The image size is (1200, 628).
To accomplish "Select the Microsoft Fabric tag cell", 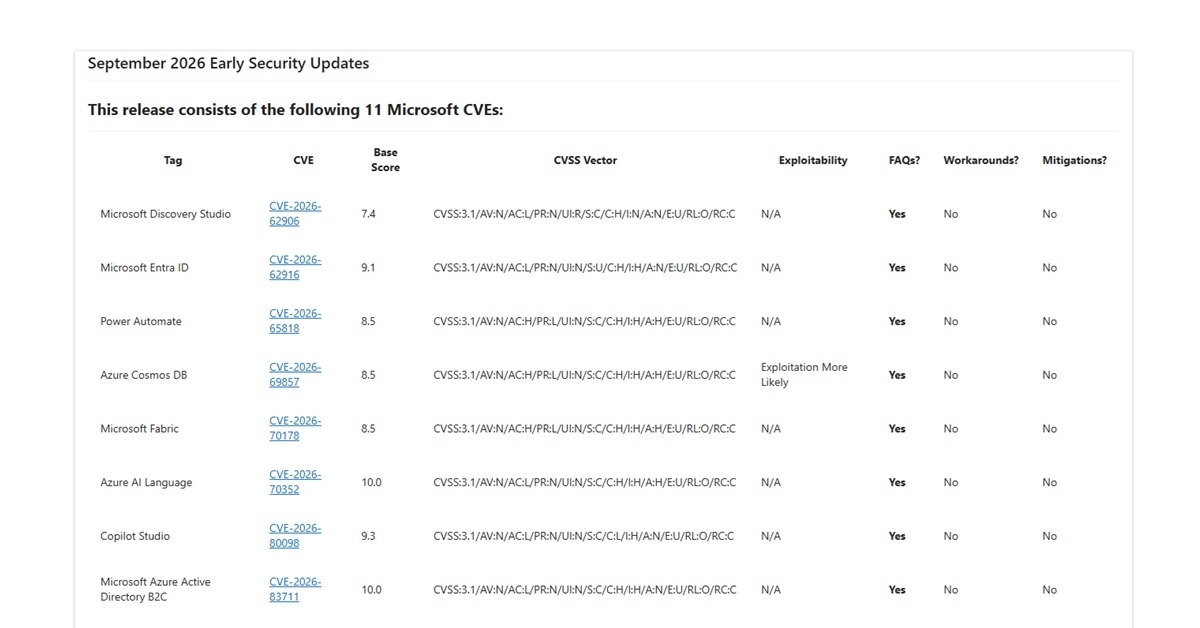I will point(138,429).
